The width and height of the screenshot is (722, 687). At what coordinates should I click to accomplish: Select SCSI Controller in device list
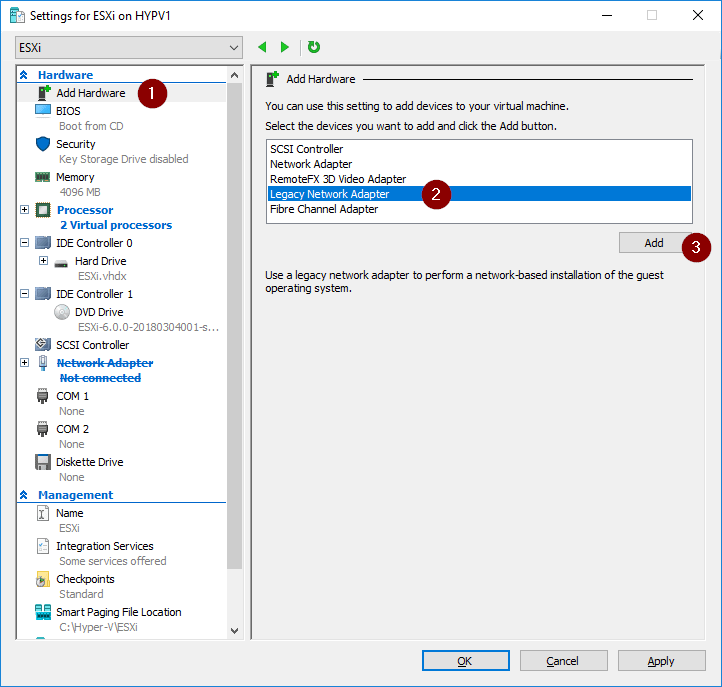point(479,149)
